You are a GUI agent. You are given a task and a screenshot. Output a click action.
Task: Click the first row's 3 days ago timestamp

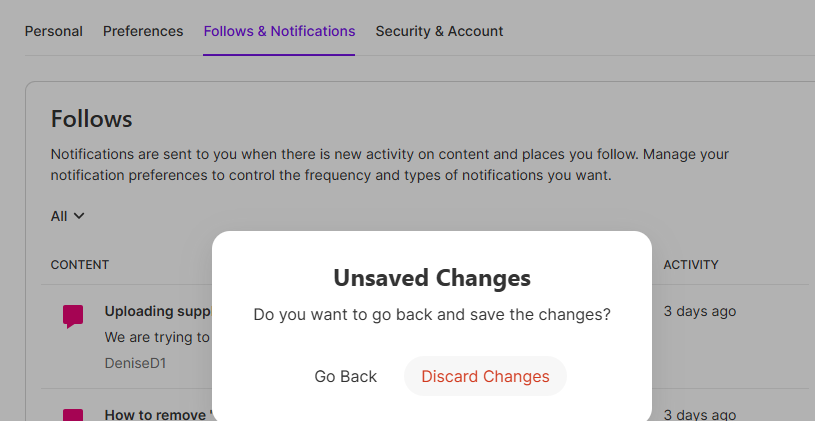tap(700, 311)
